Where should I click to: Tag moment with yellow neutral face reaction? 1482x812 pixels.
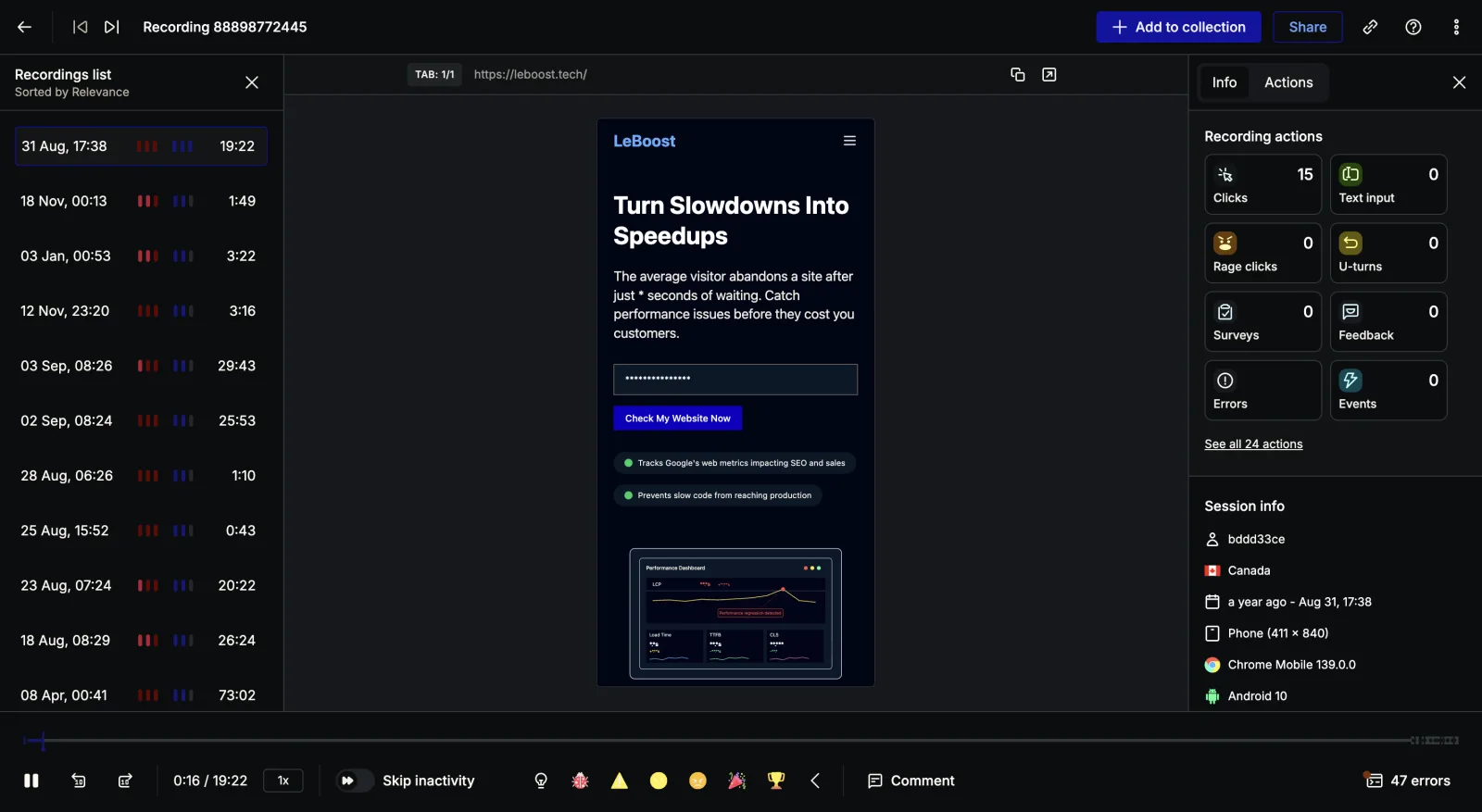coord(659,781)
